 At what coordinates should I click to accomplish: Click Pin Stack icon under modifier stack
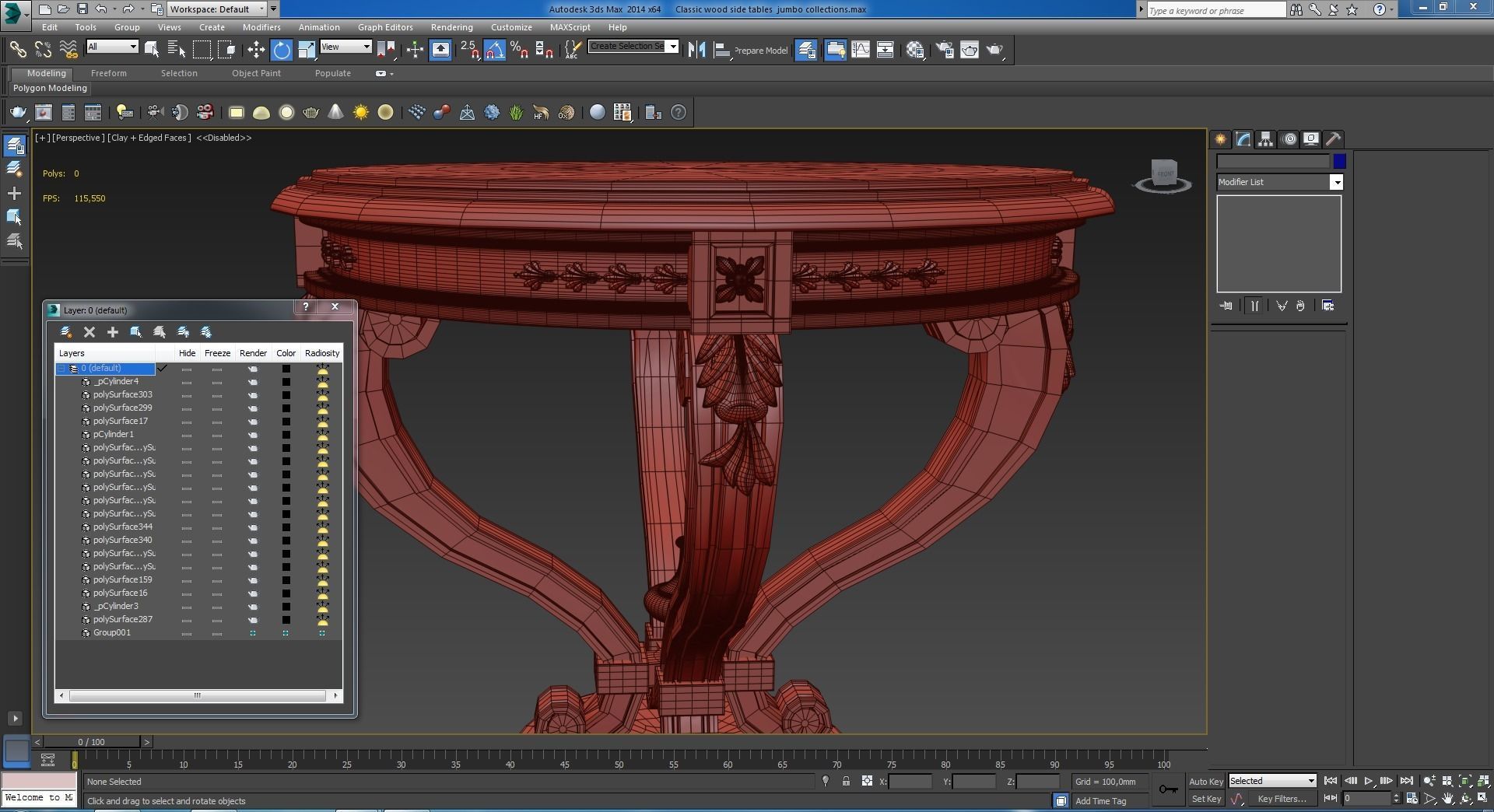pos(1226,306)
